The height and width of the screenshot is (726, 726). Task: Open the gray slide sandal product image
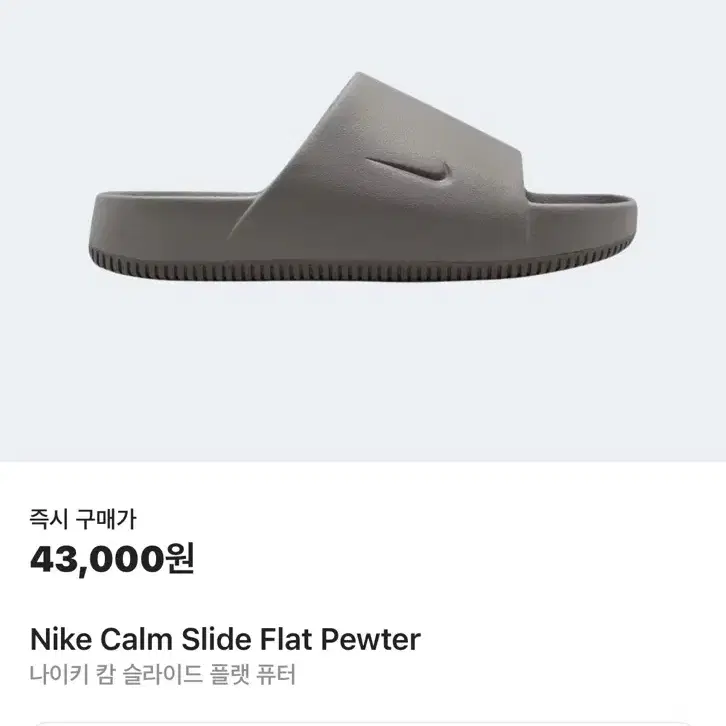point(363,177)
